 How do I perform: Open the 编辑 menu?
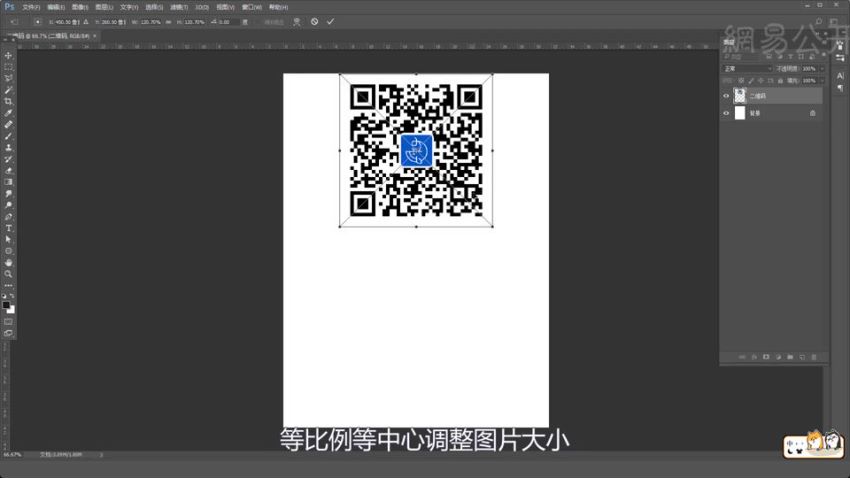(x=56, y=7)
